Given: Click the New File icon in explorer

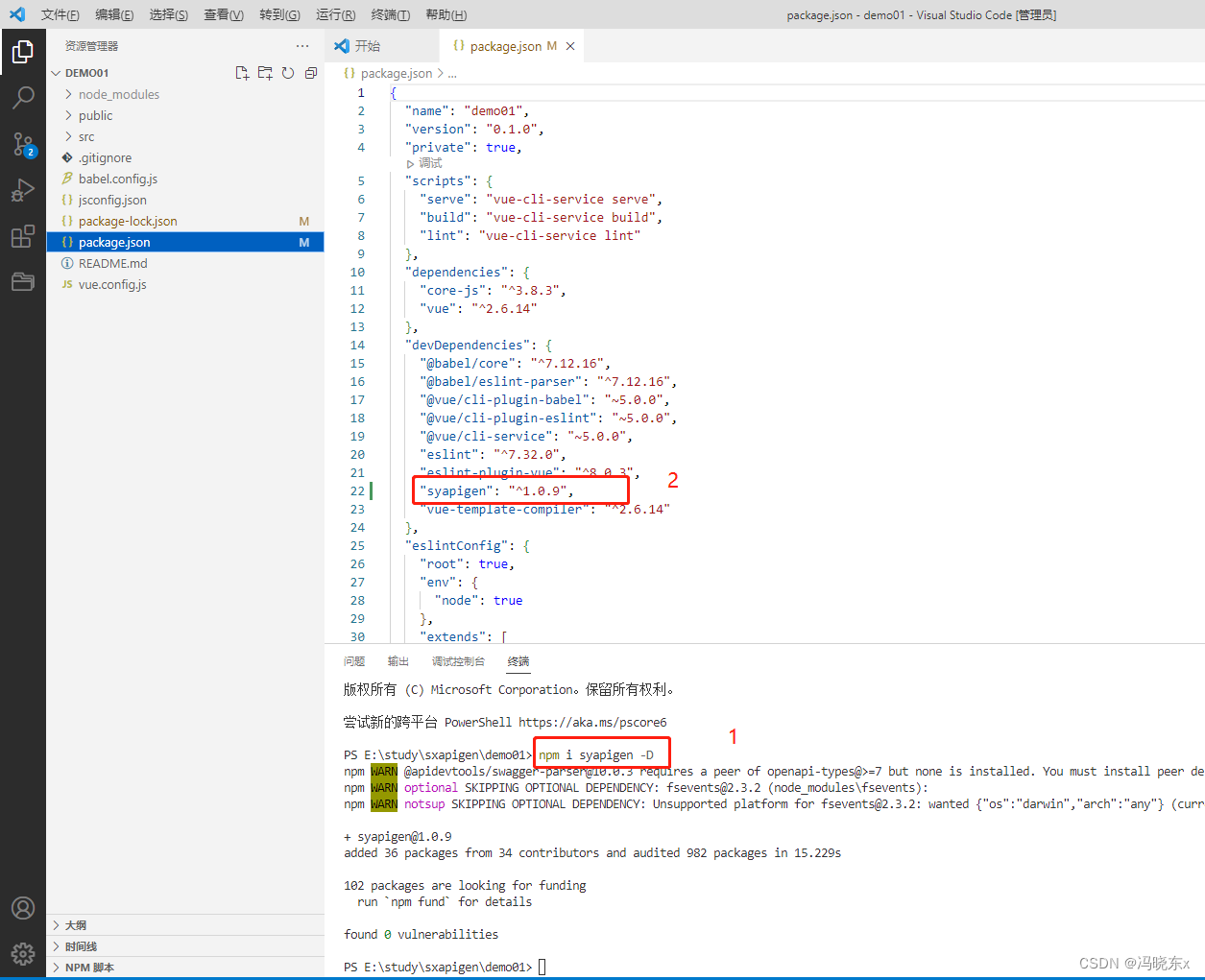Looking at the screenshot, I should coord(242,73).
